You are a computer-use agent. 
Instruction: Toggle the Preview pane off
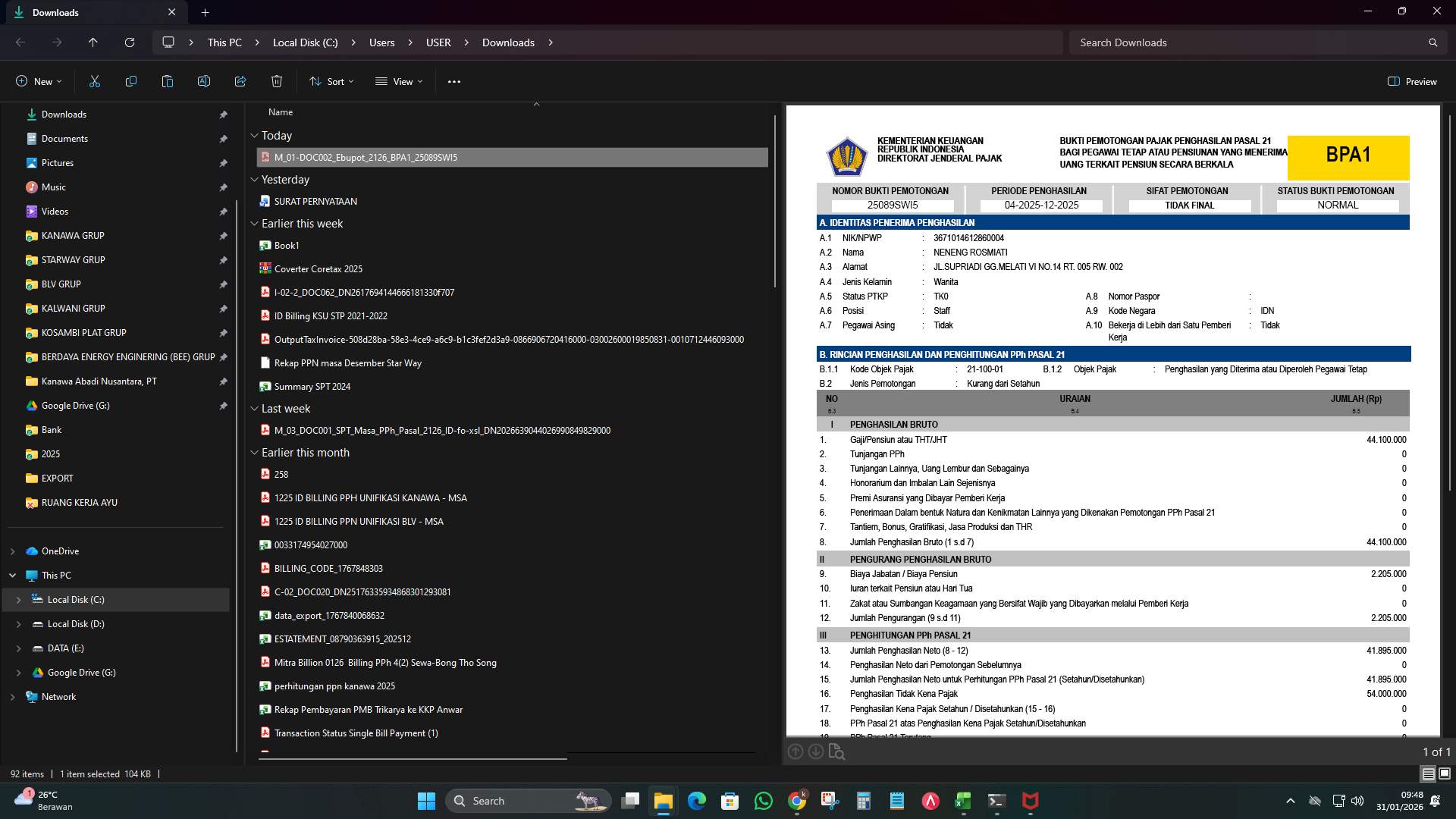[1412, 81]
